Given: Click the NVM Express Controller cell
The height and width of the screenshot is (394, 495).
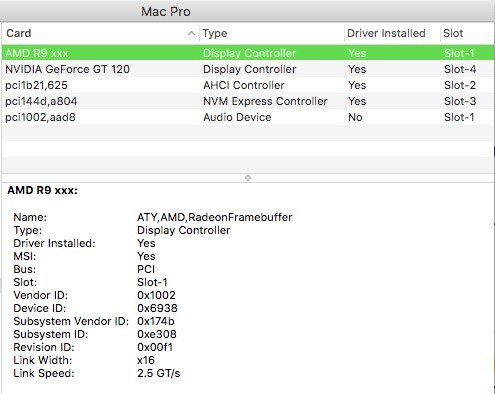Looking at the screenshot, I should (265, 101).
